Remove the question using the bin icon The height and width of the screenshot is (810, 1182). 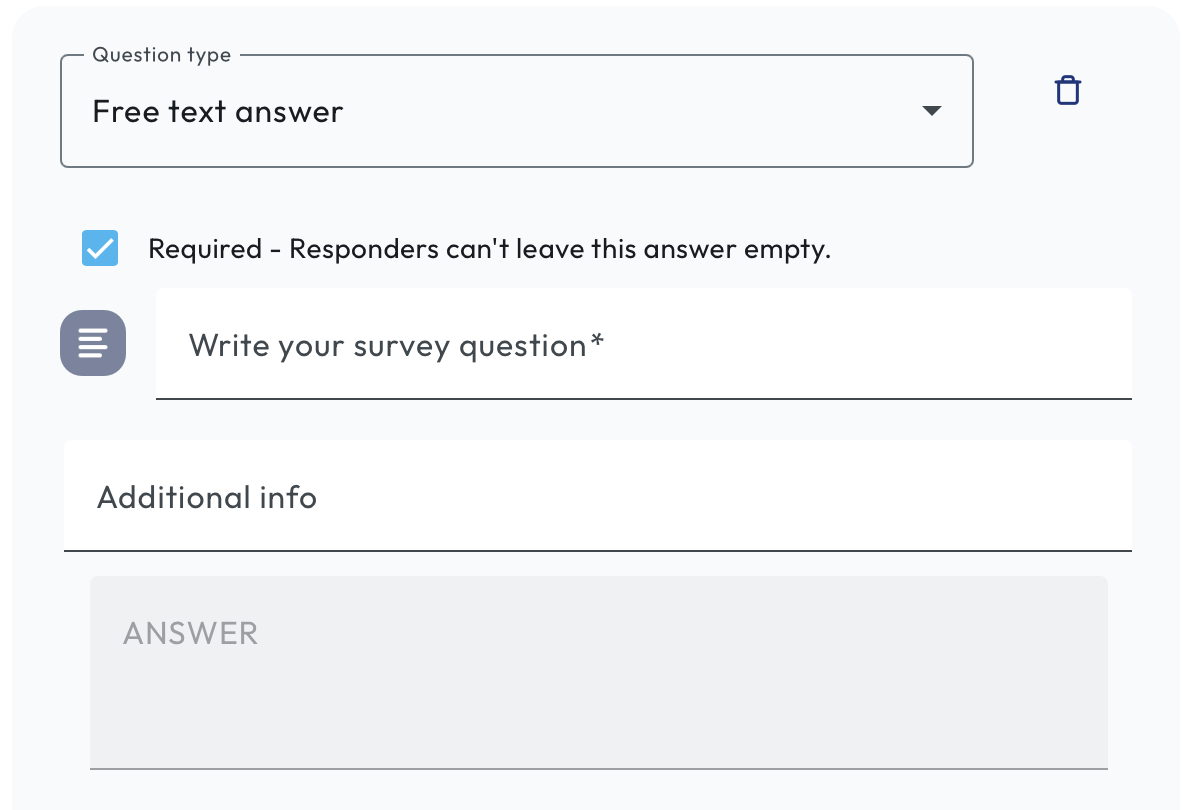(x=1068, y=91)
